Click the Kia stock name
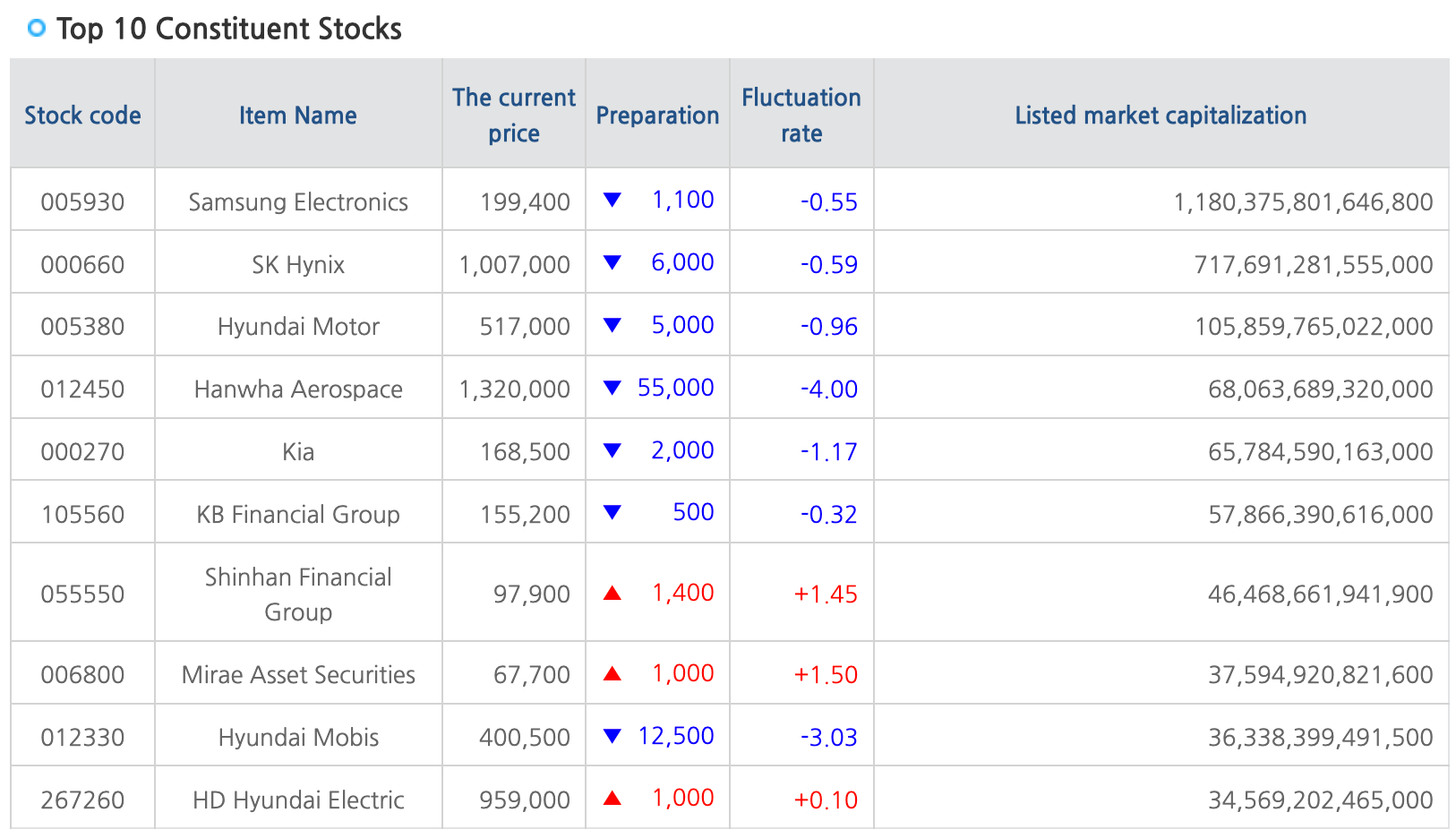This screenshot has height=838, width=1456. [298, 452]
